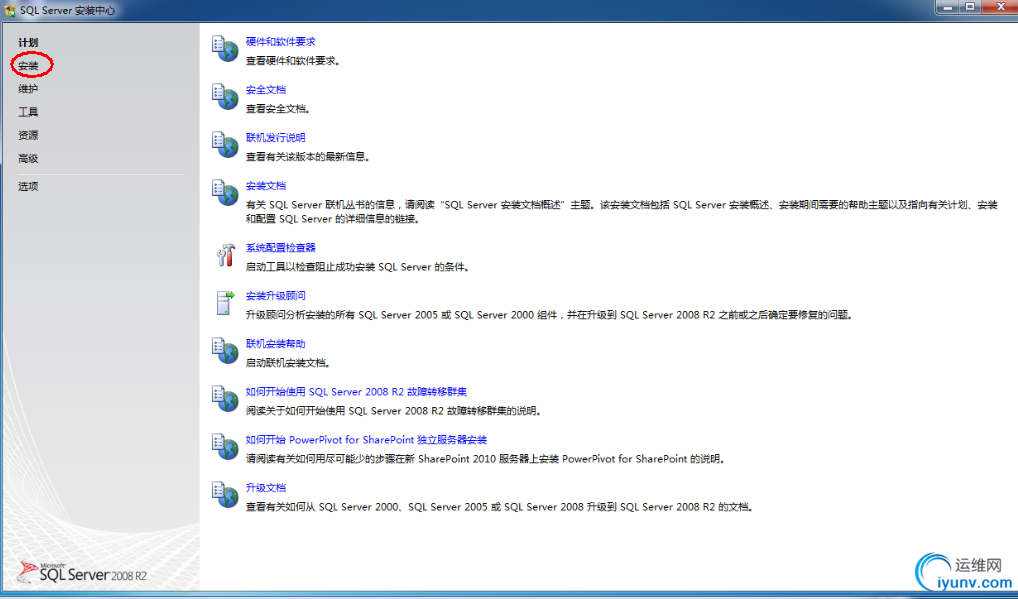This screenshot has width=1018, height=599.
Task: Click the text 启动联机安装文档。
Action: (x=288, y=363)
